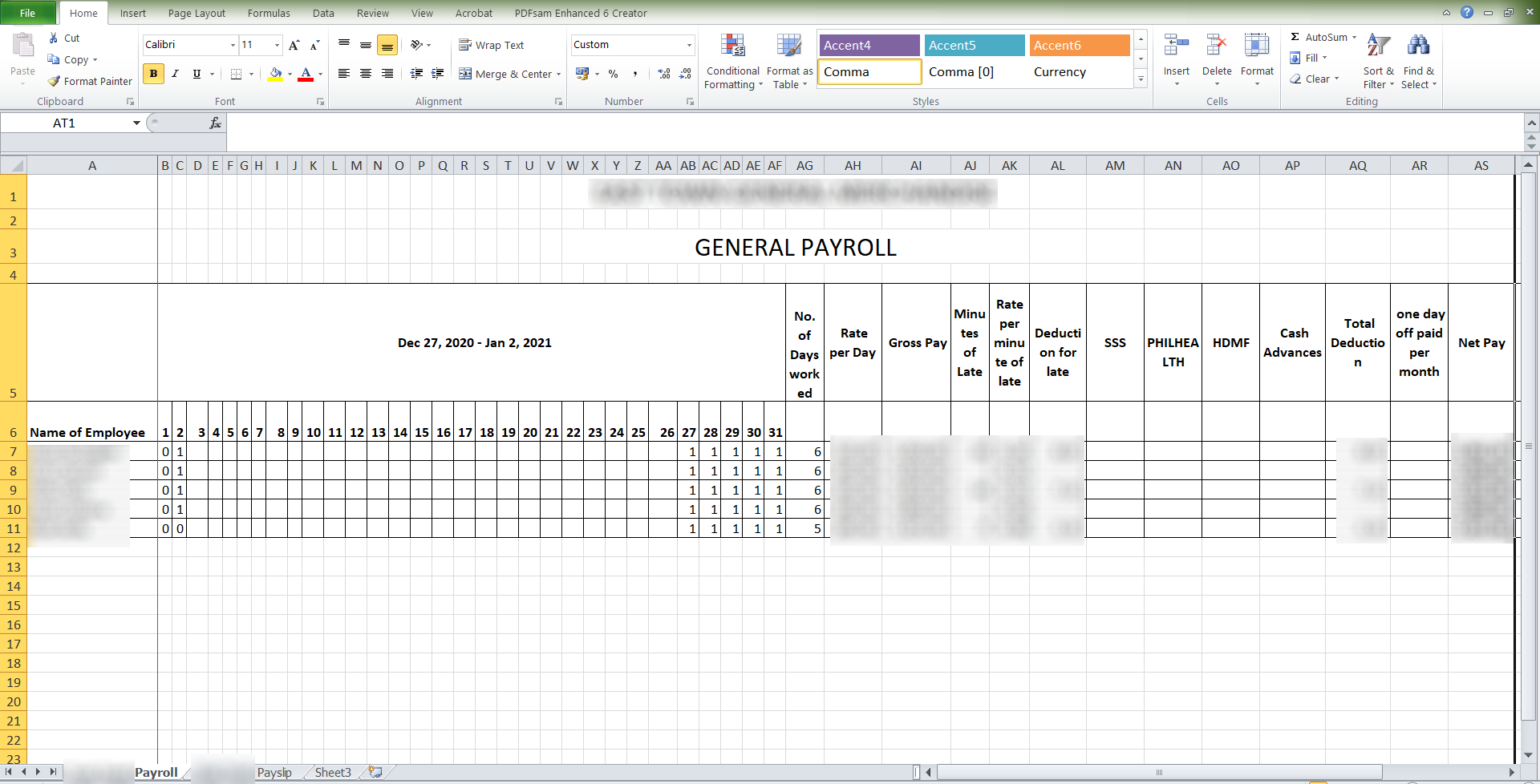
Task: Click the AutoSum button
Action: click(1318, 38)
